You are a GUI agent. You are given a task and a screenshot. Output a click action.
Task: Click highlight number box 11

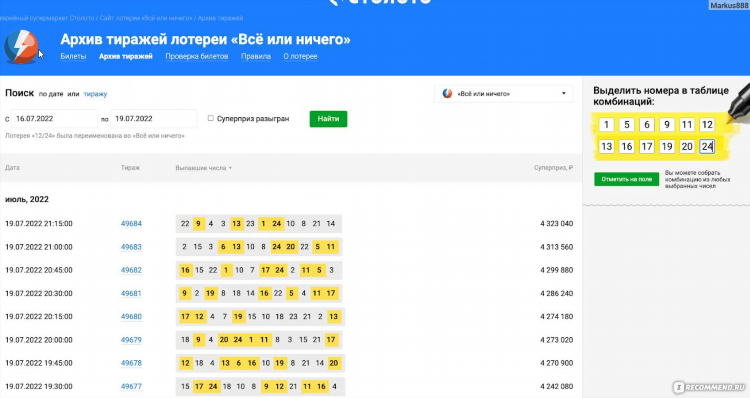click(x=687, y=125)
